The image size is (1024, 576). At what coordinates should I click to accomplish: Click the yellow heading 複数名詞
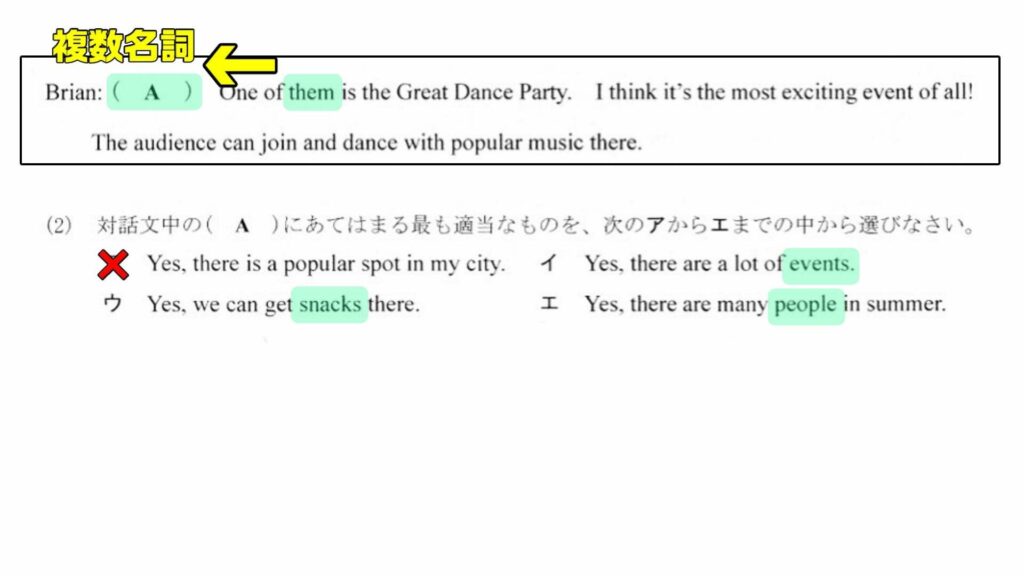124,46
